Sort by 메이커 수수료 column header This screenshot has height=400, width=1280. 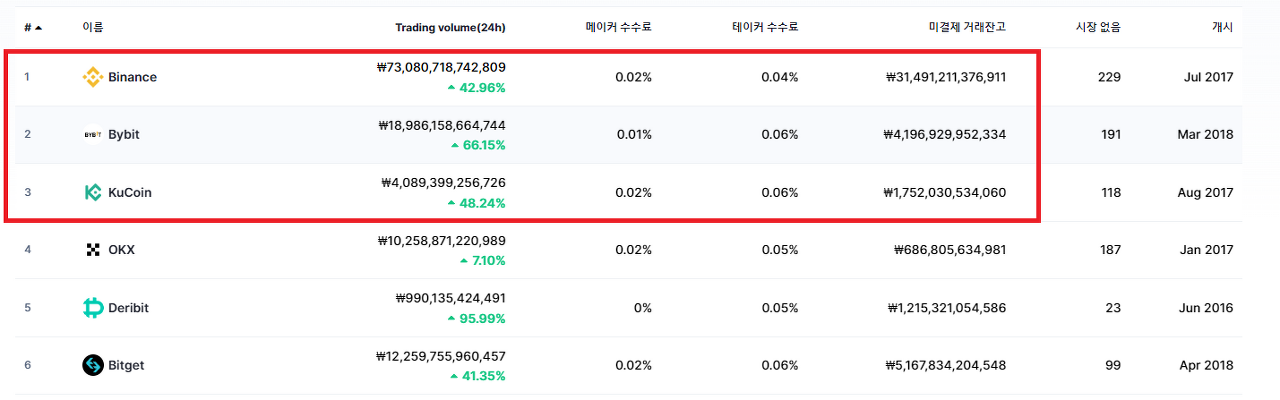click(619, 27)
